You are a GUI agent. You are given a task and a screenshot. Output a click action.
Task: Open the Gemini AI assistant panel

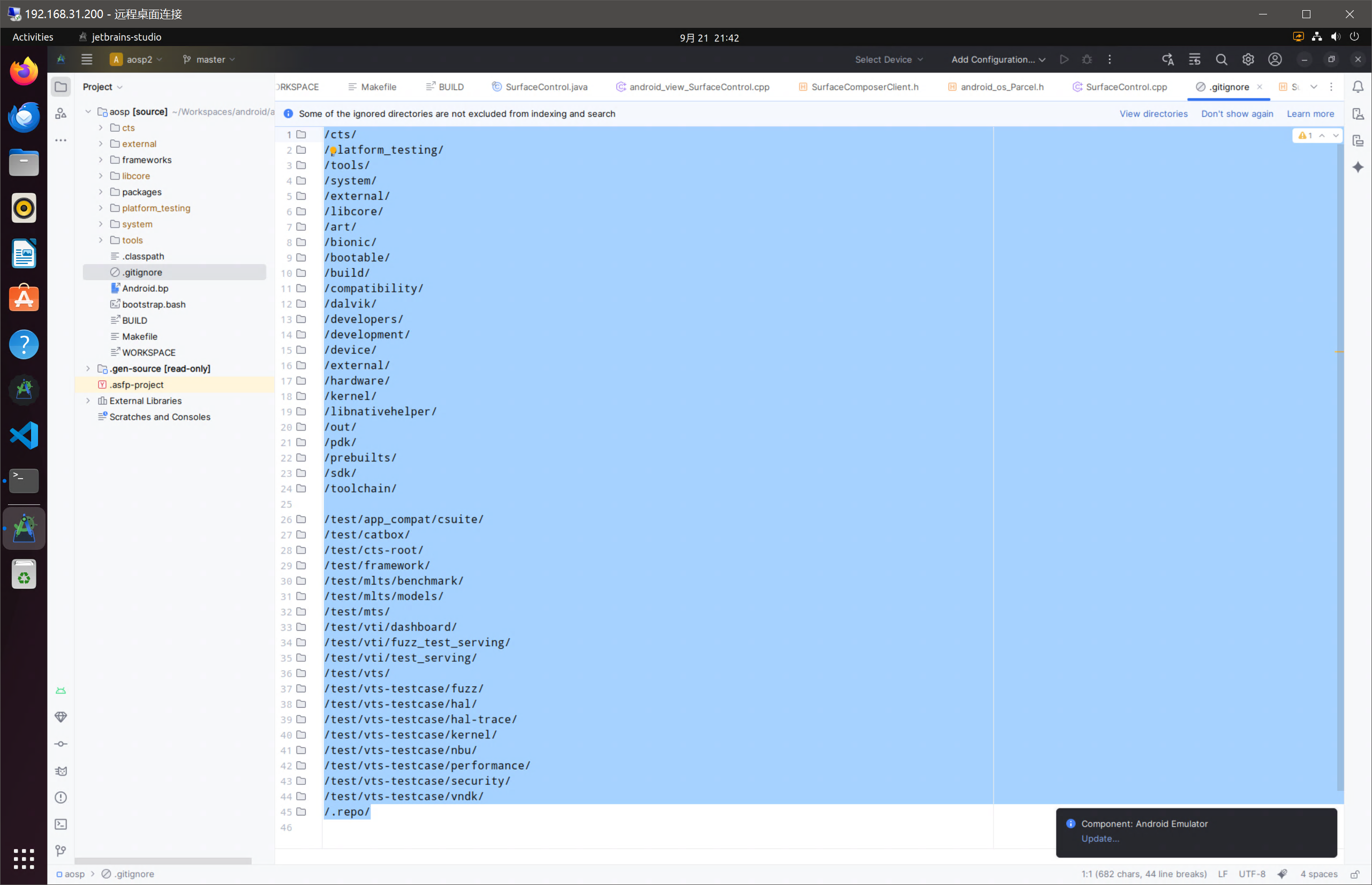[1358, 167]
